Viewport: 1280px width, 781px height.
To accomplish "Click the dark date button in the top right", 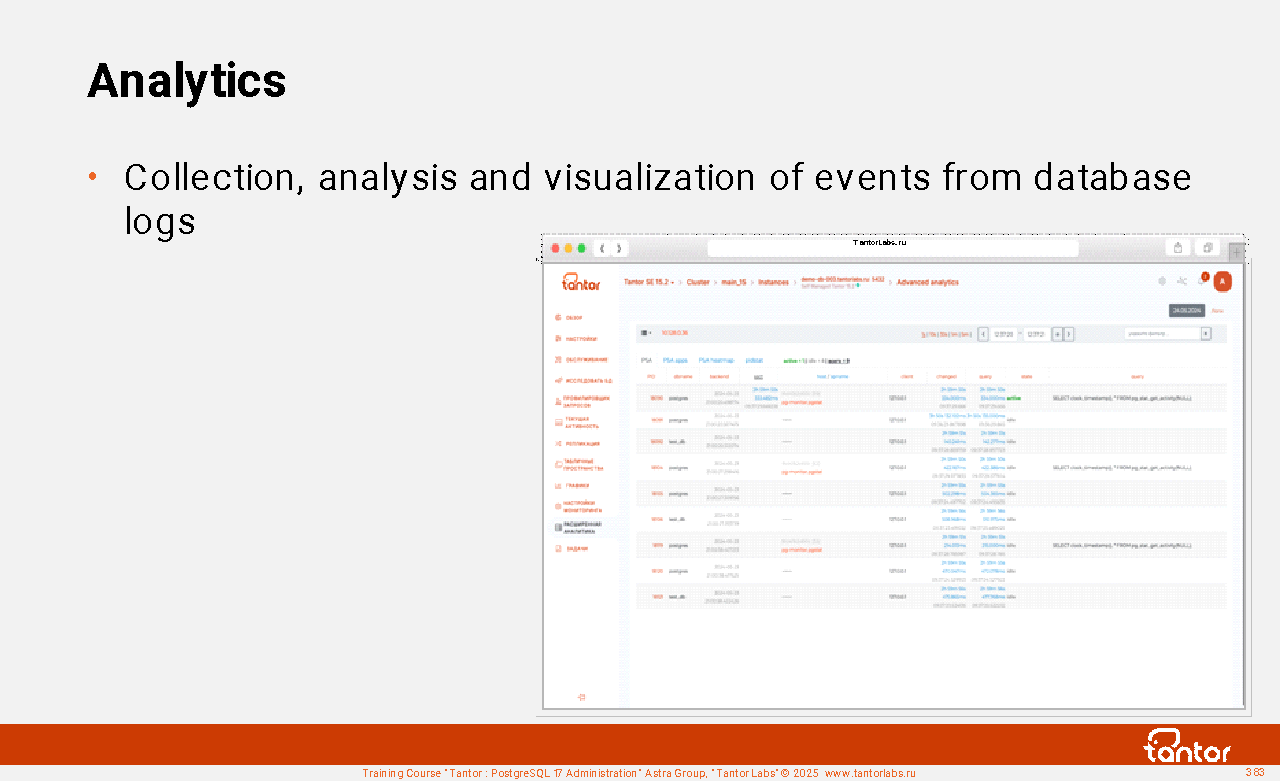I will click(1187, 311).
